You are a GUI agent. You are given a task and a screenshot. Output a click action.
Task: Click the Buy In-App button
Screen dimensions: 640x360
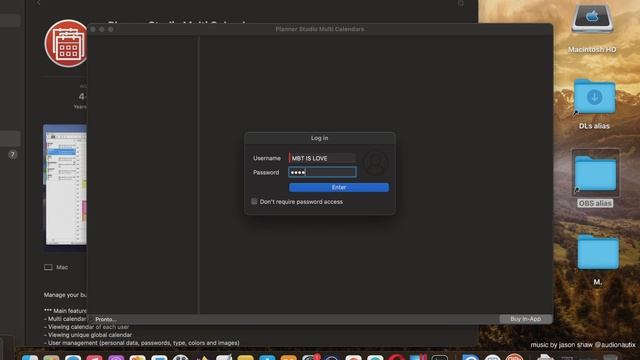point(526,319)
